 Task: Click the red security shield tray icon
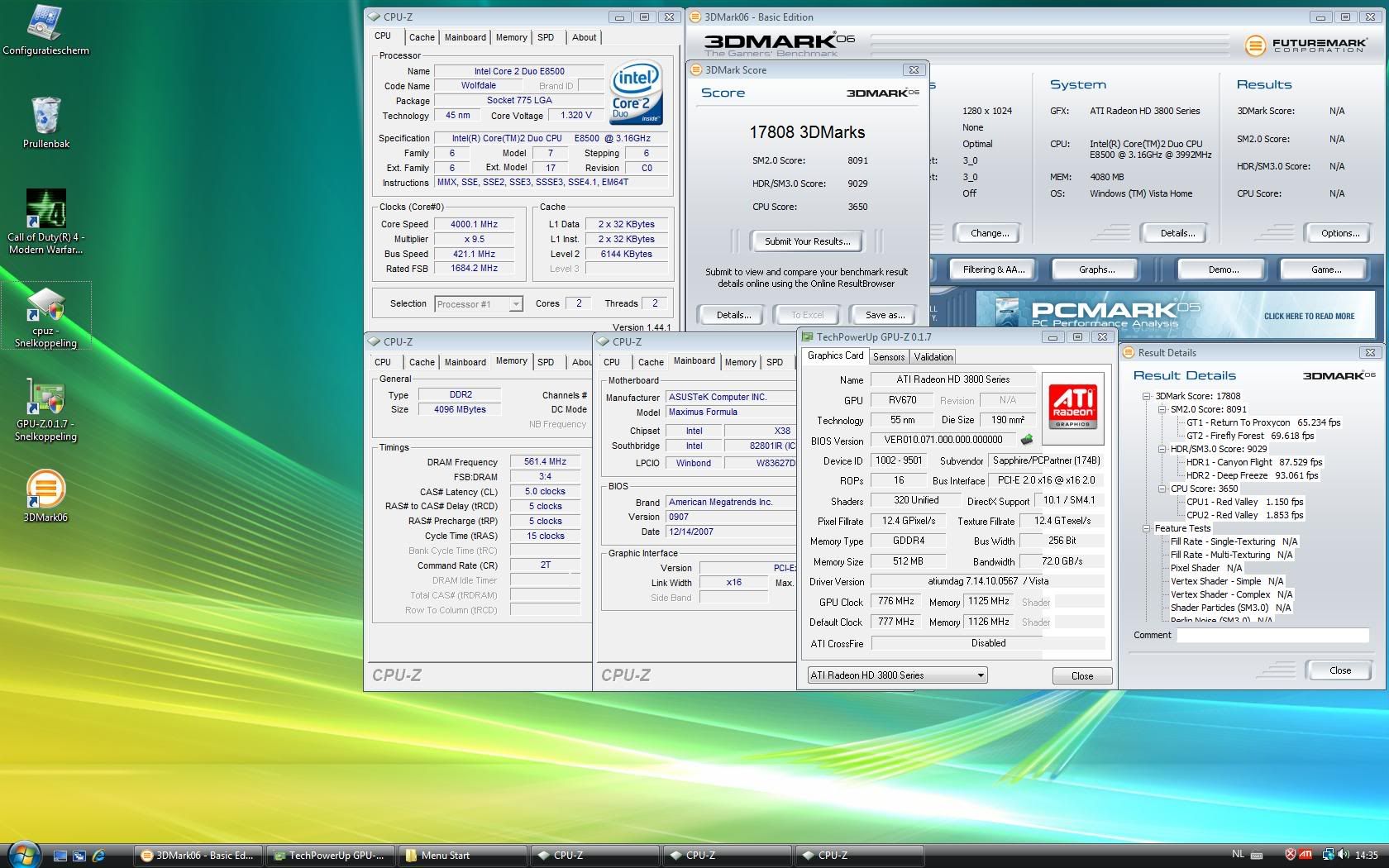[x=1290, y=855]
